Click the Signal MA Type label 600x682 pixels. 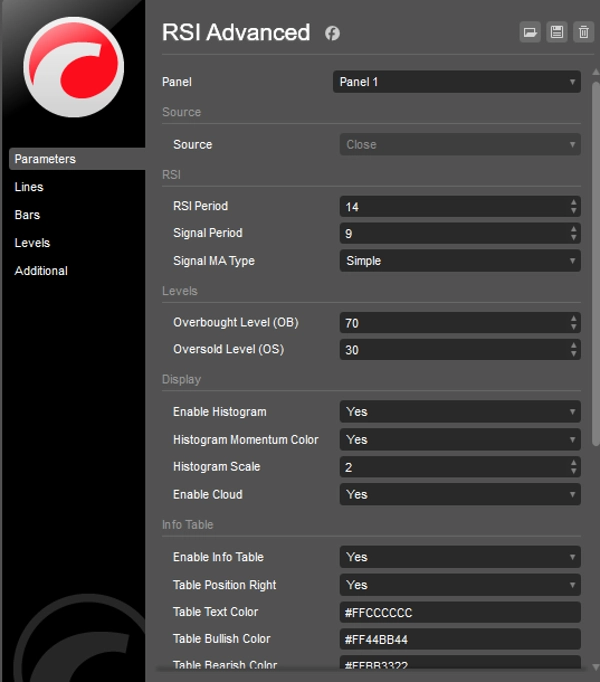214,261
